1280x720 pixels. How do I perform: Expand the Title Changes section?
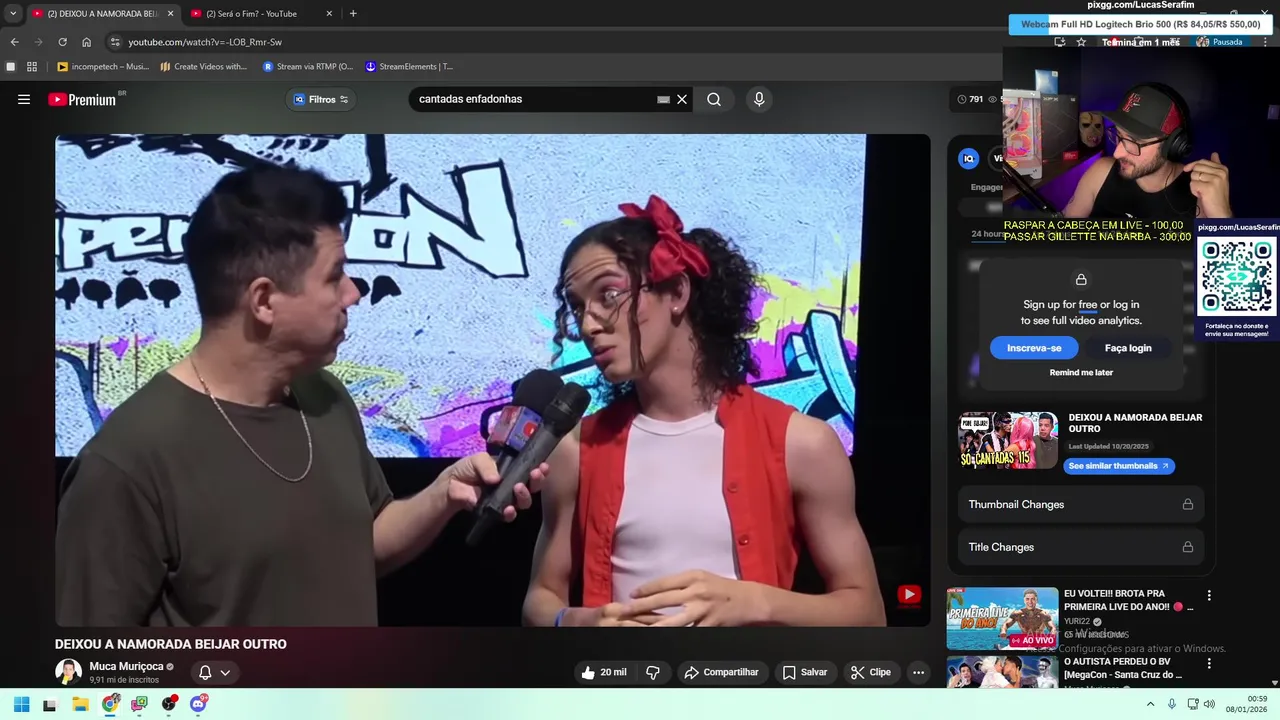[1080, 547]
